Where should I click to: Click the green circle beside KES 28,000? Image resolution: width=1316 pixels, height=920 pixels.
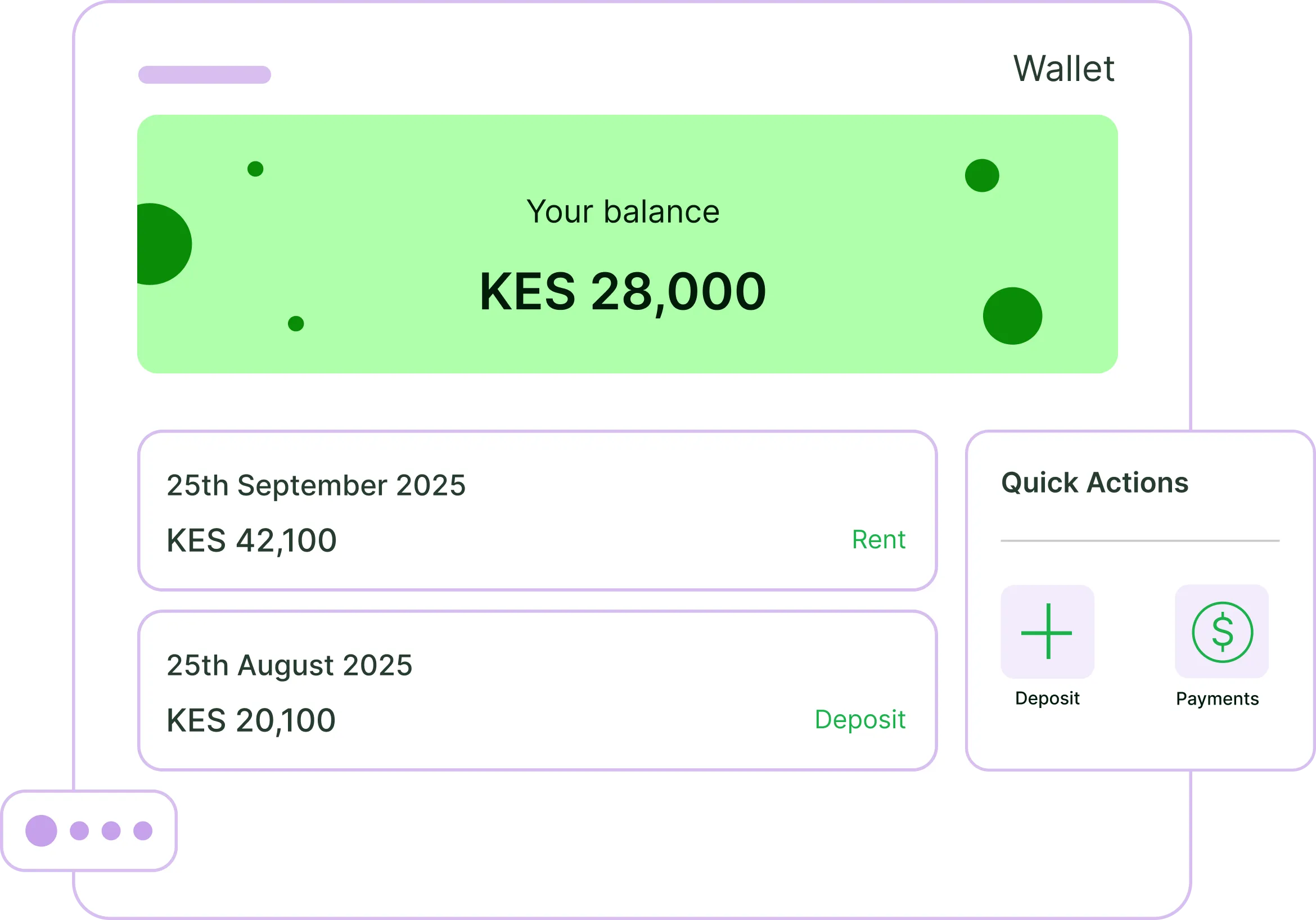click(x=1012, y=316)
